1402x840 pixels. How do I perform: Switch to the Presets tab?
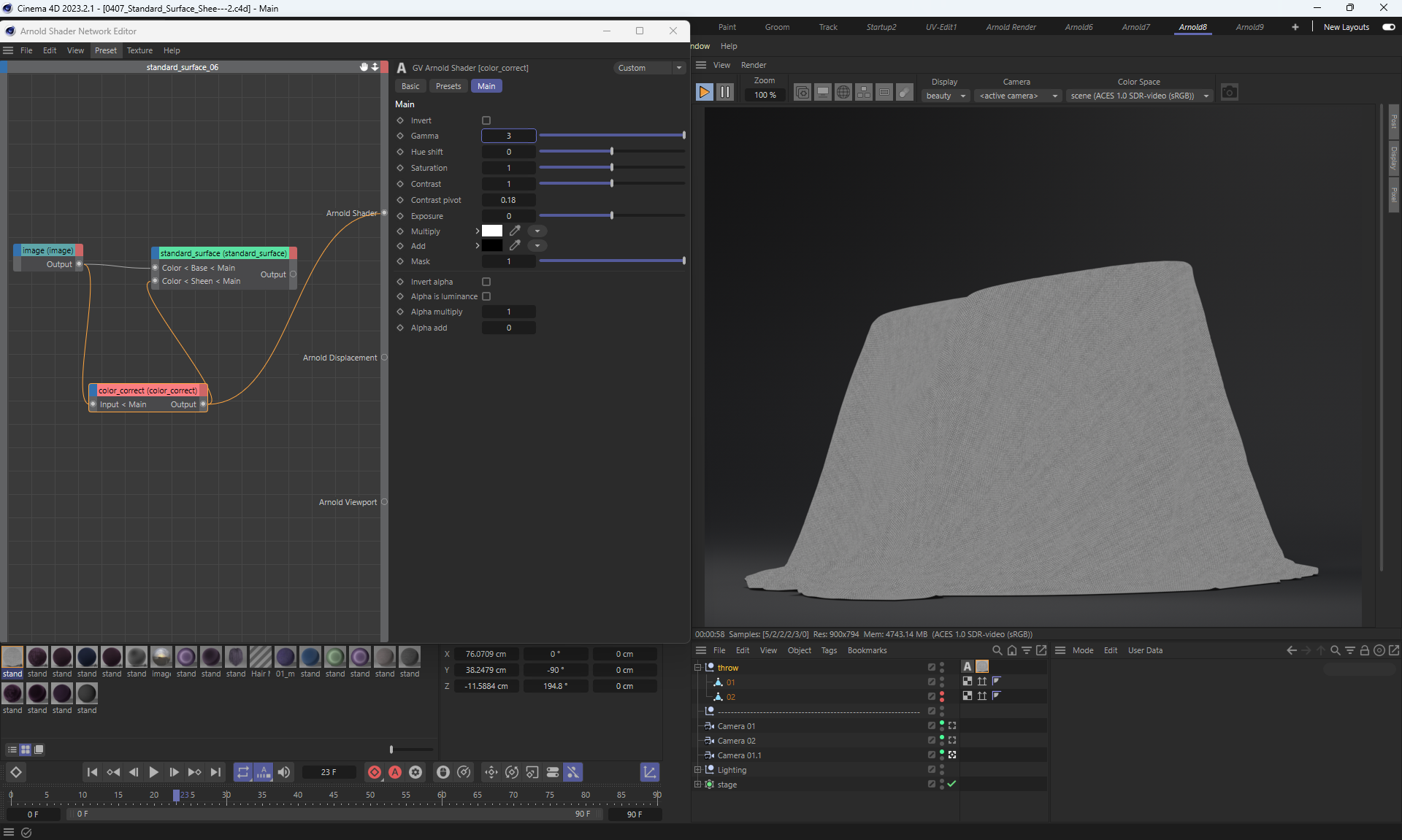448,86
